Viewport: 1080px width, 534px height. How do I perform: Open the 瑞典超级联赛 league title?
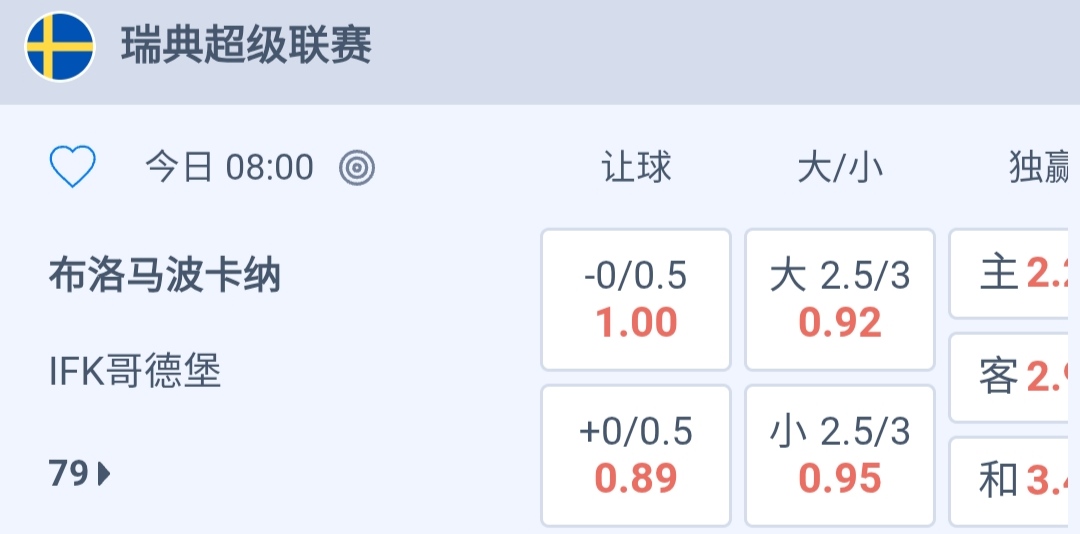[x=246, y=47]
